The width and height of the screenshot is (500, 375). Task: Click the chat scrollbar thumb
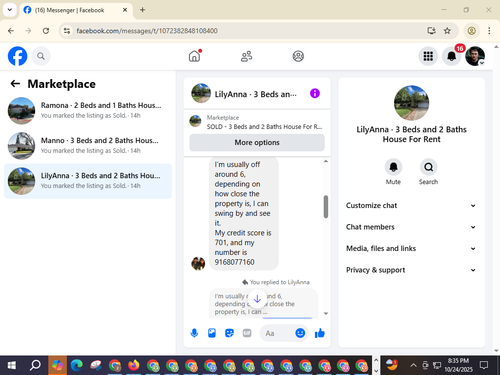point(326,207)
